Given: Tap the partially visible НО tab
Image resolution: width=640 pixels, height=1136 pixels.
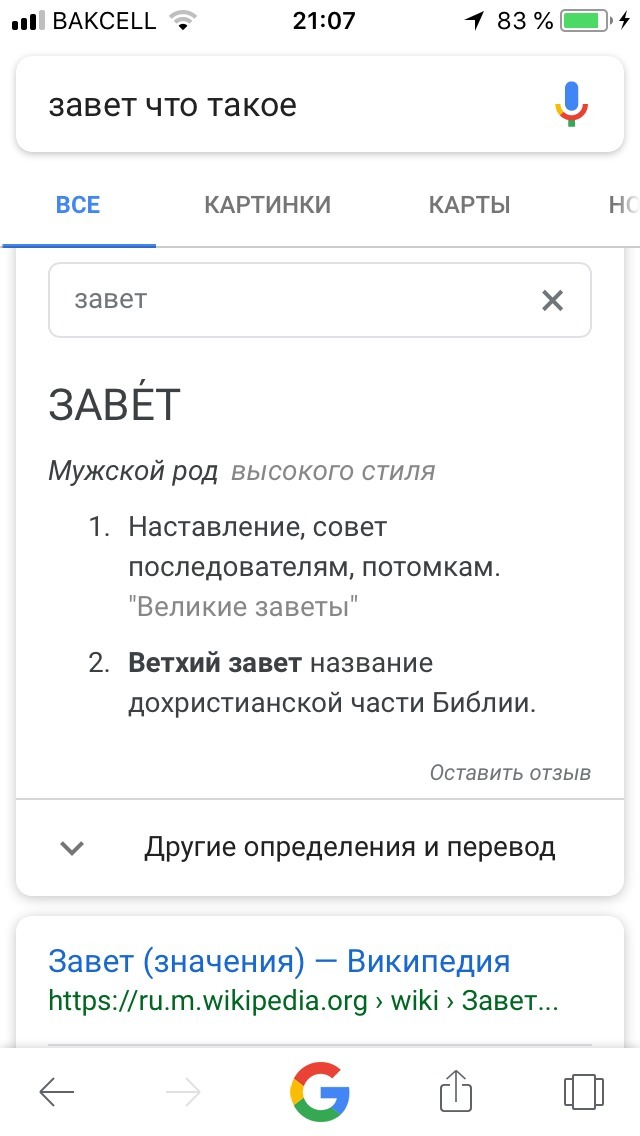Looking at the screenshot, I should click(623, 205).
